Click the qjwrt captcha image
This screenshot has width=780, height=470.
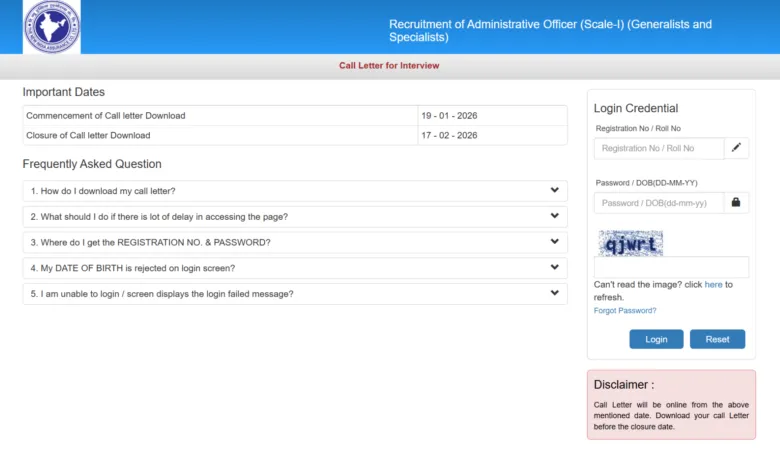(x=630, y=243)
